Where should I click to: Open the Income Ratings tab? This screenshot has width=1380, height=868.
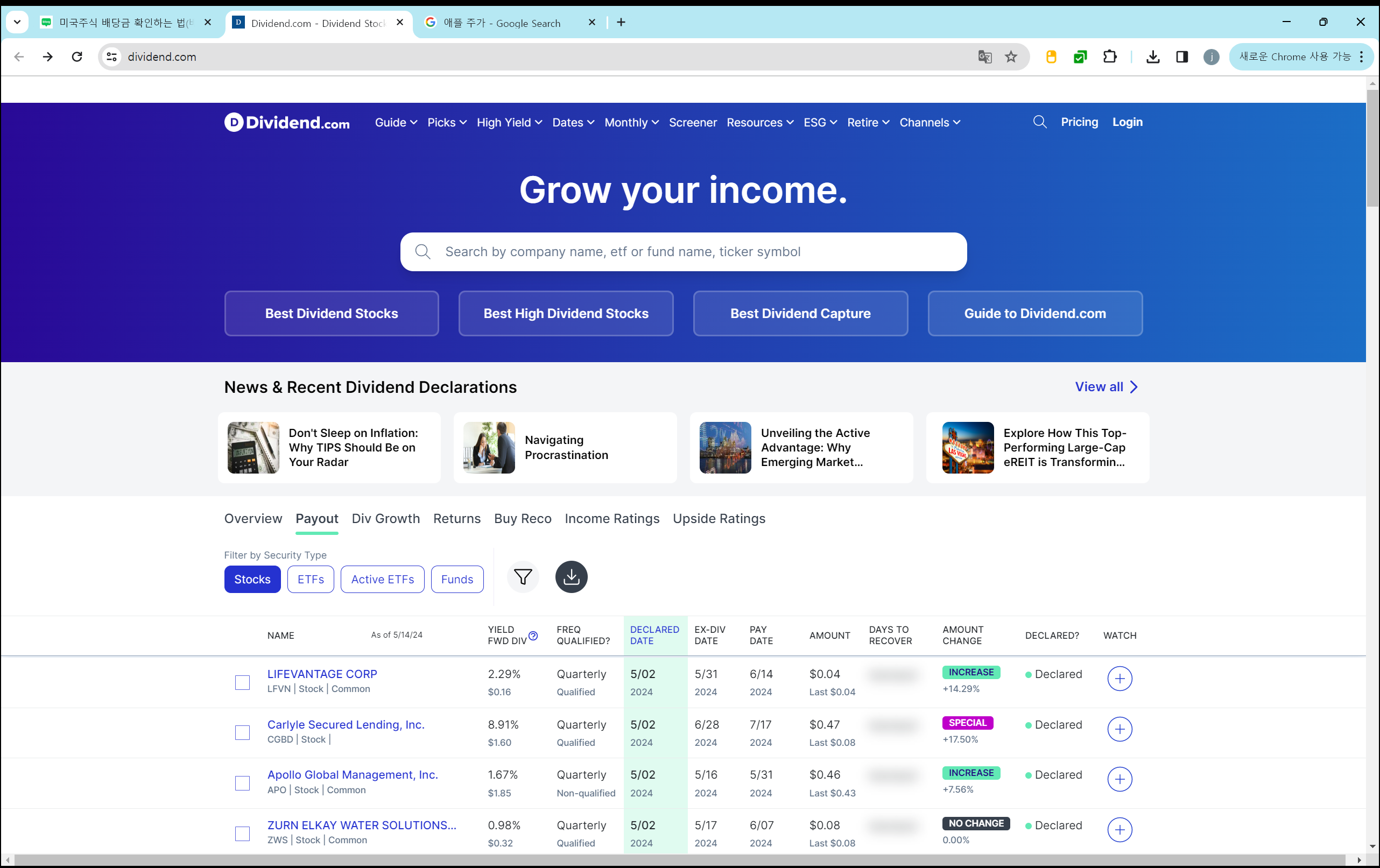pos(611,519)
